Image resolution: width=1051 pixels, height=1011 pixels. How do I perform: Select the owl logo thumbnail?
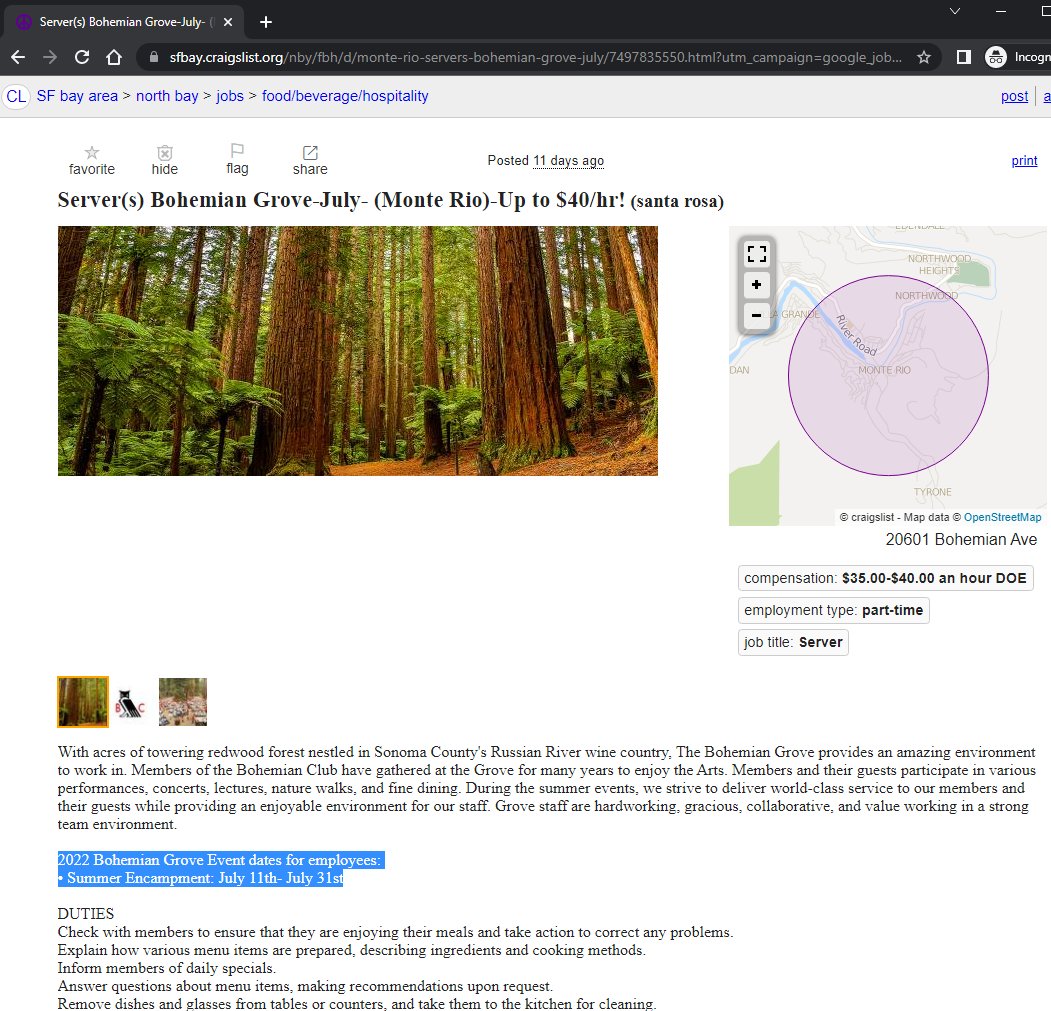point(131,703)
